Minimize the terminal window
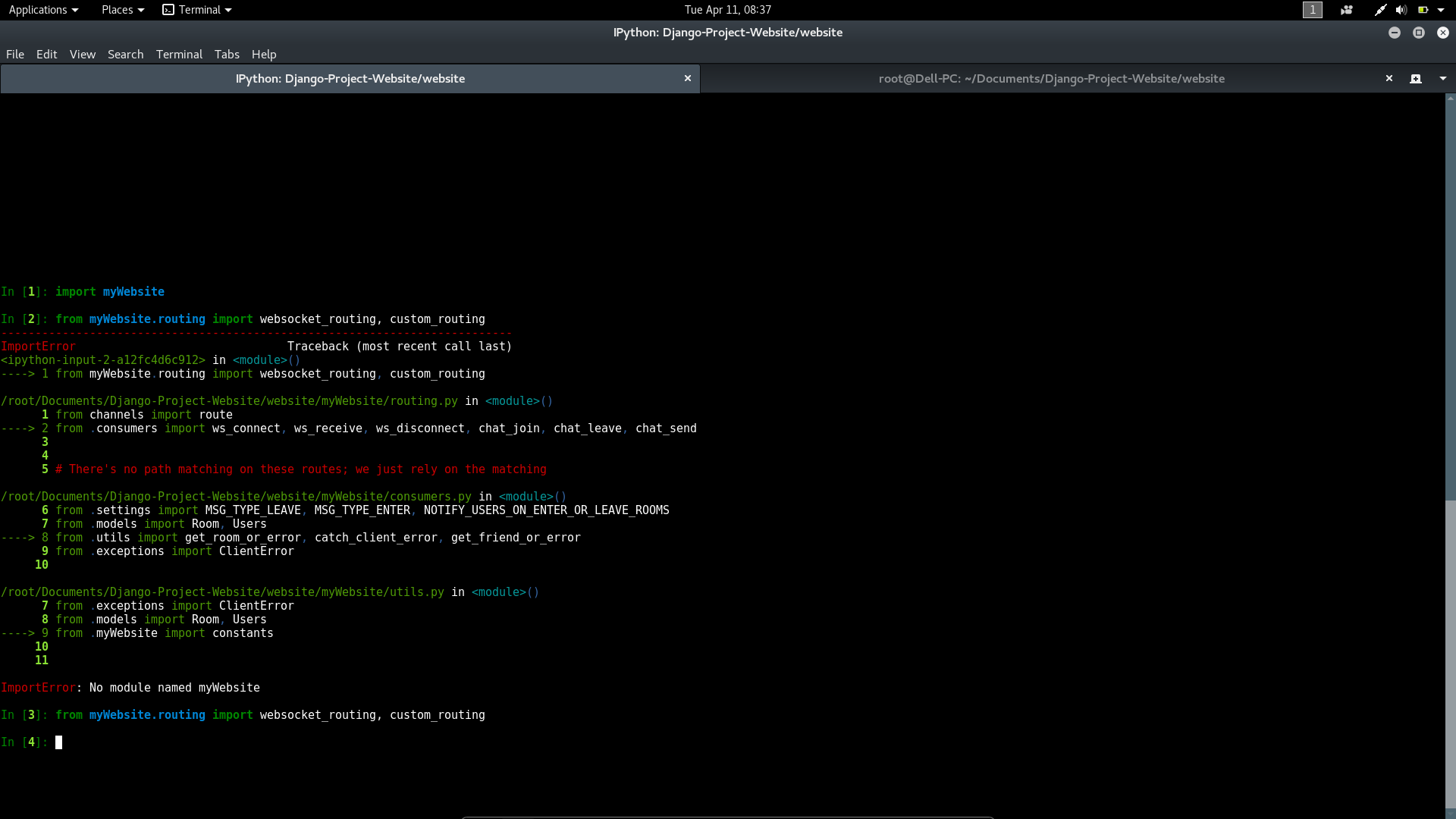The image size is (1456, 819). pos(1394,33)
